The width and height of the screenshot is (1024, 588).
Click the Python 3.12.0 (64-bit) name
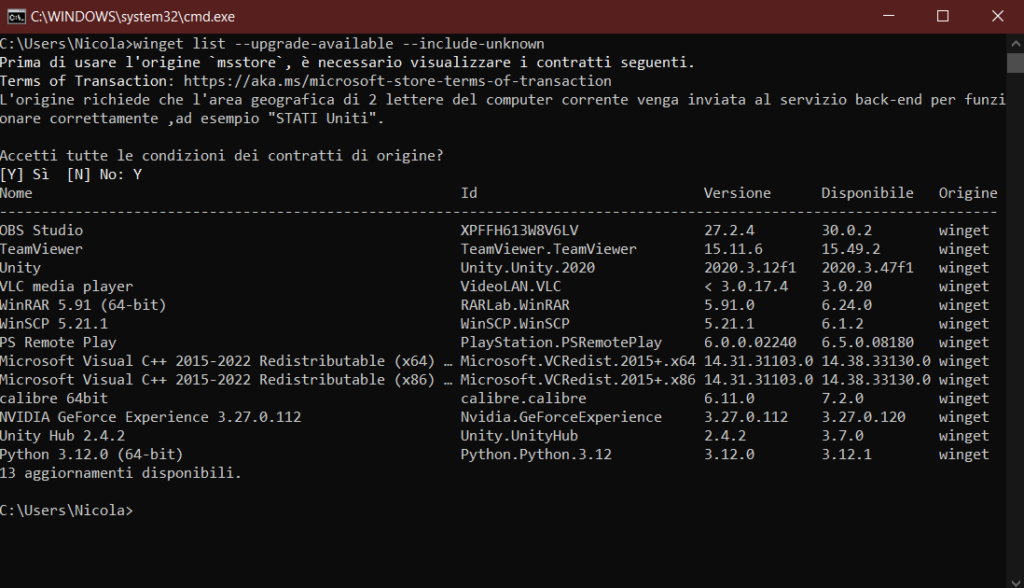pyautogui.click(x=91, y=454)
